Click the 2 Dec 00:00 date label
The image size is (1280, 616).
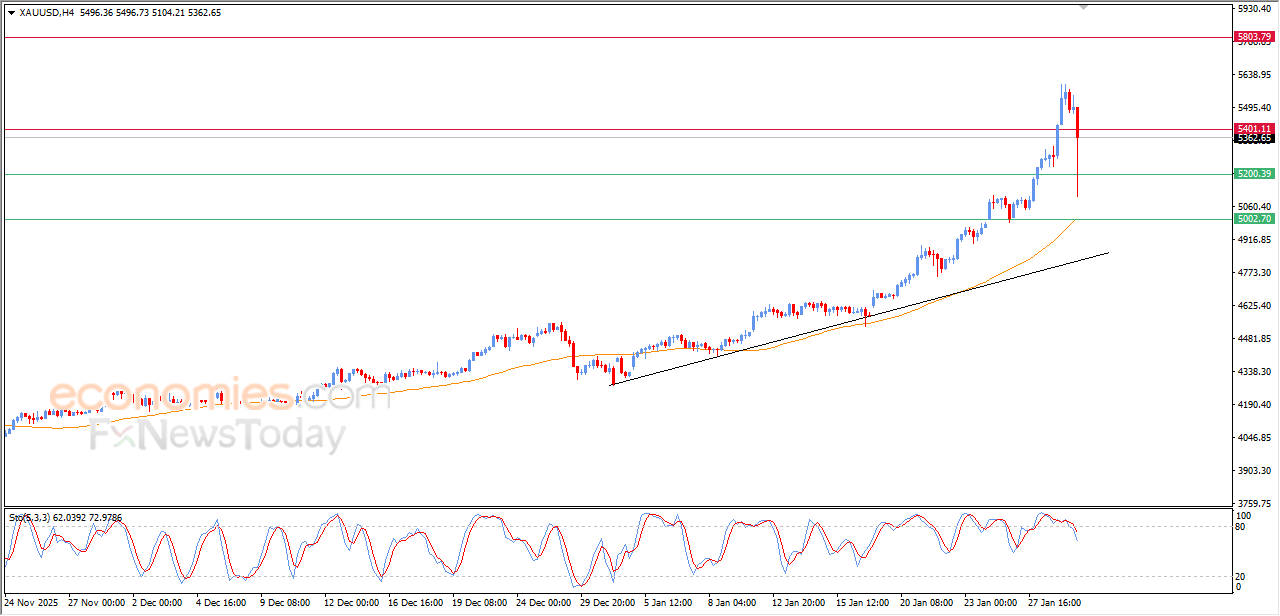click(x=159, y=603)
